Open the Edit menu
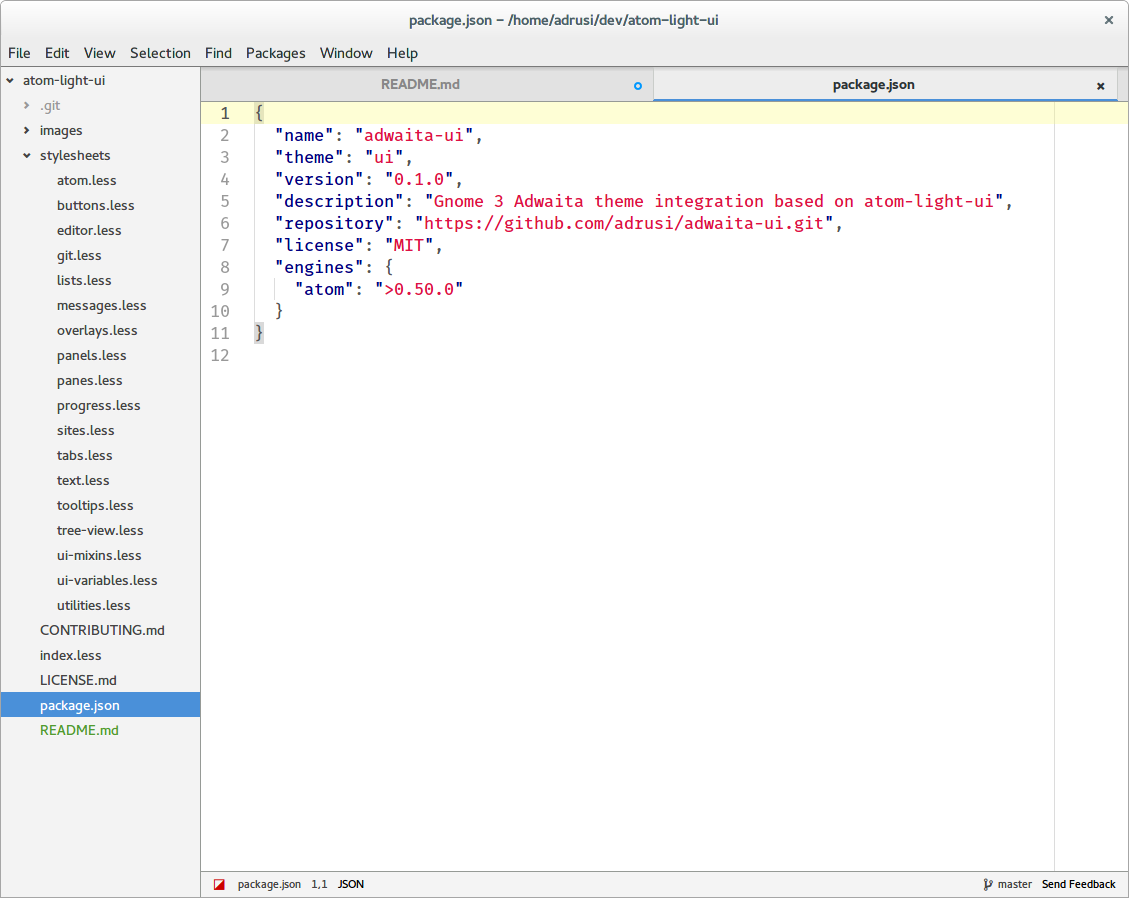The image size is (1129, 898). coord(57,53)
